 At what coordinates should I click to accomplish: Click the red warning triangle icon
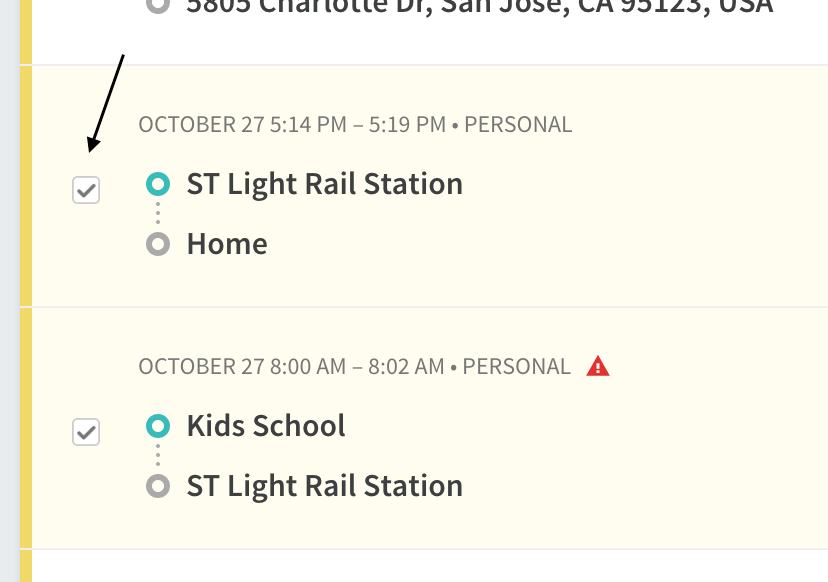click(598, 366)
